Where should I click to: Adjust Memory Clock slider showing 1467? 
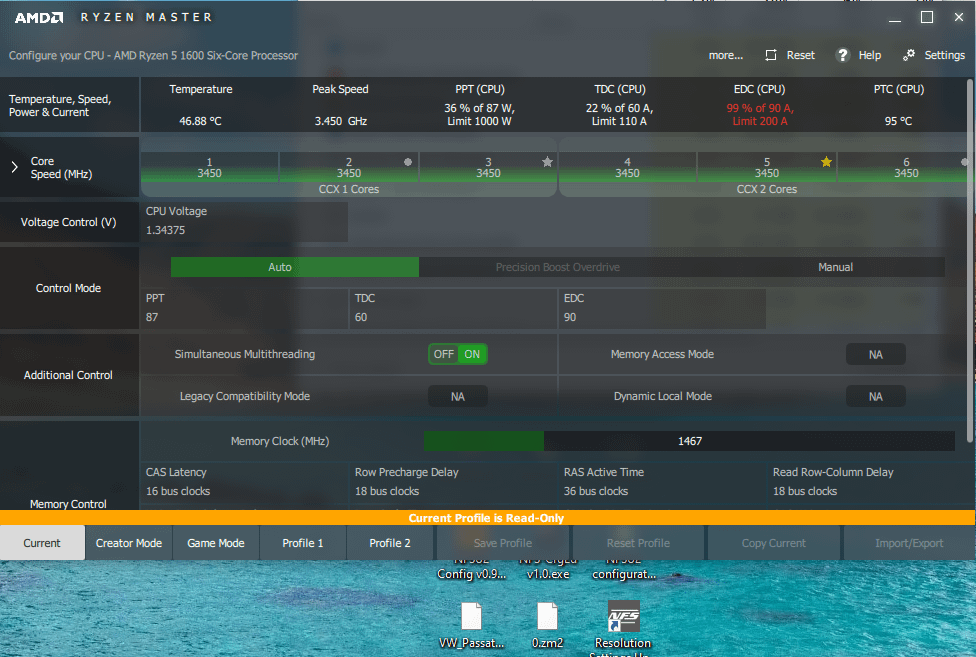[x=690, y=441]
